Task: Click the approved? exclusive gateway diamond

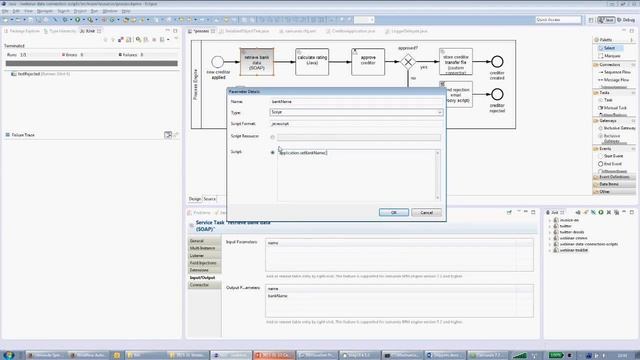Action: point(408,62)
